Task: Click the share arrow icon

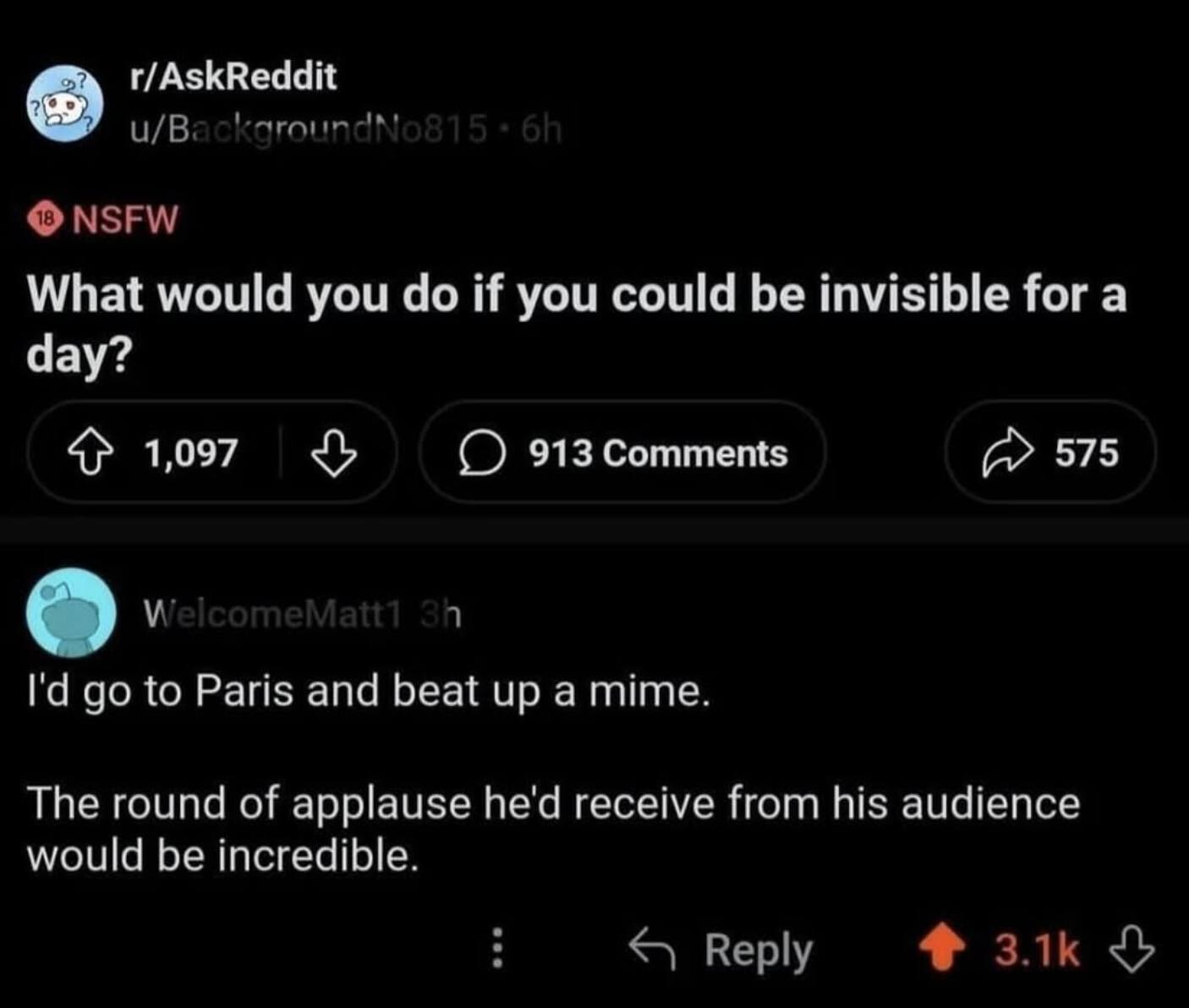Action: (x=1004, y=454)
